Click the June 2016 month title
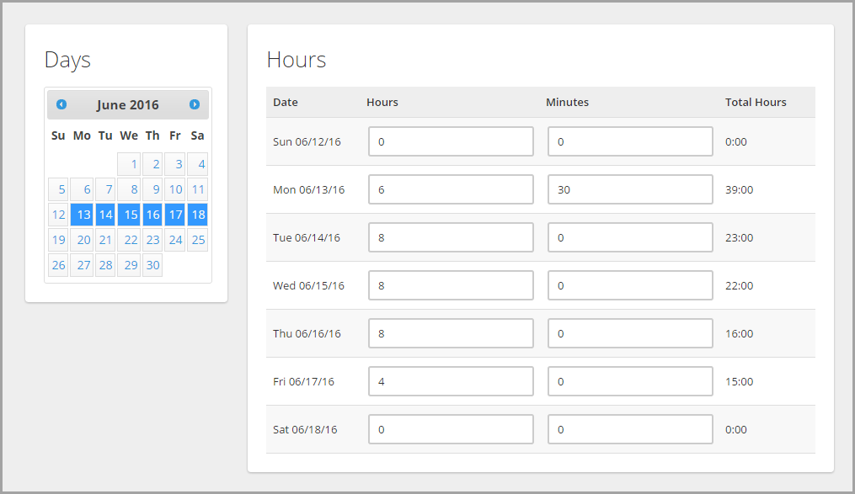 (x=128, y=105)
